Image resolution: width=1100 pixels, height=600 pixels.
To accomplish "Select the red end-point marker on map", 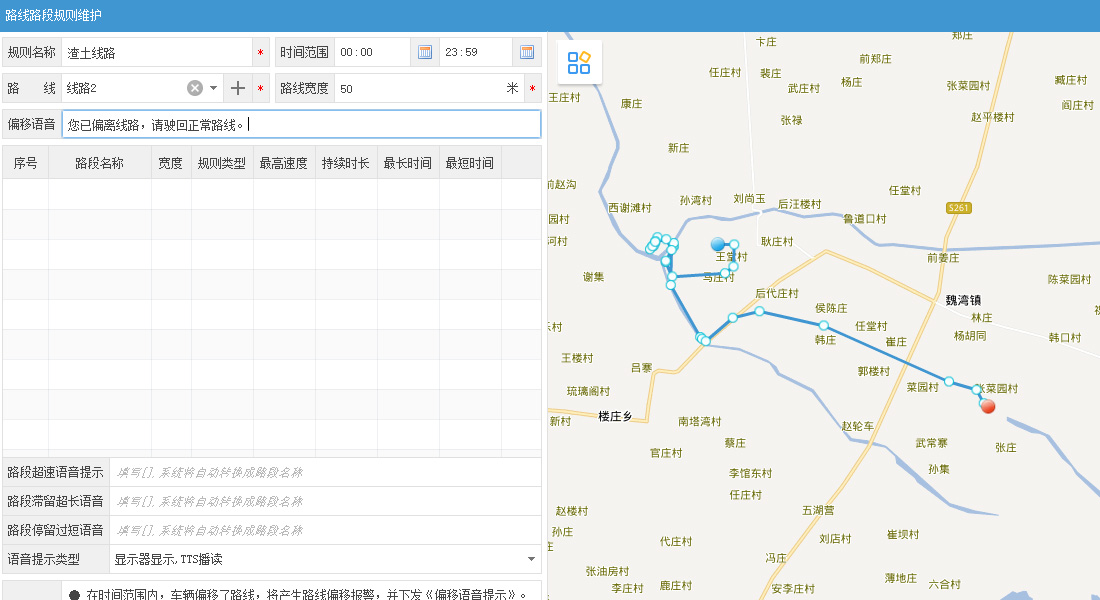I will (988, 406).
